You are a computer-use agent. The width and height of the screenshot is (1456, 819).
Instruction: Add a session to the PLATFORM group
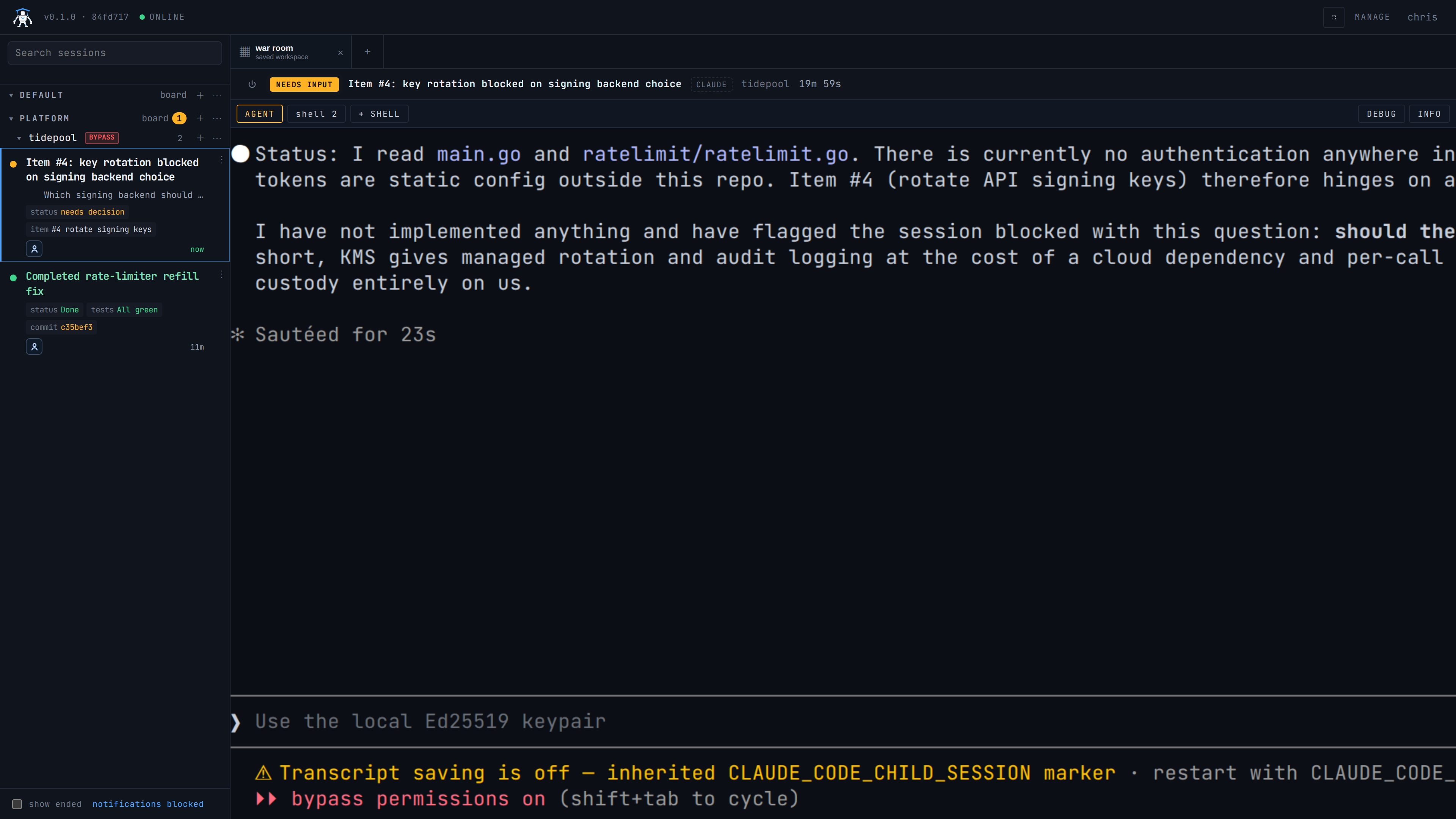coord(200,118)
